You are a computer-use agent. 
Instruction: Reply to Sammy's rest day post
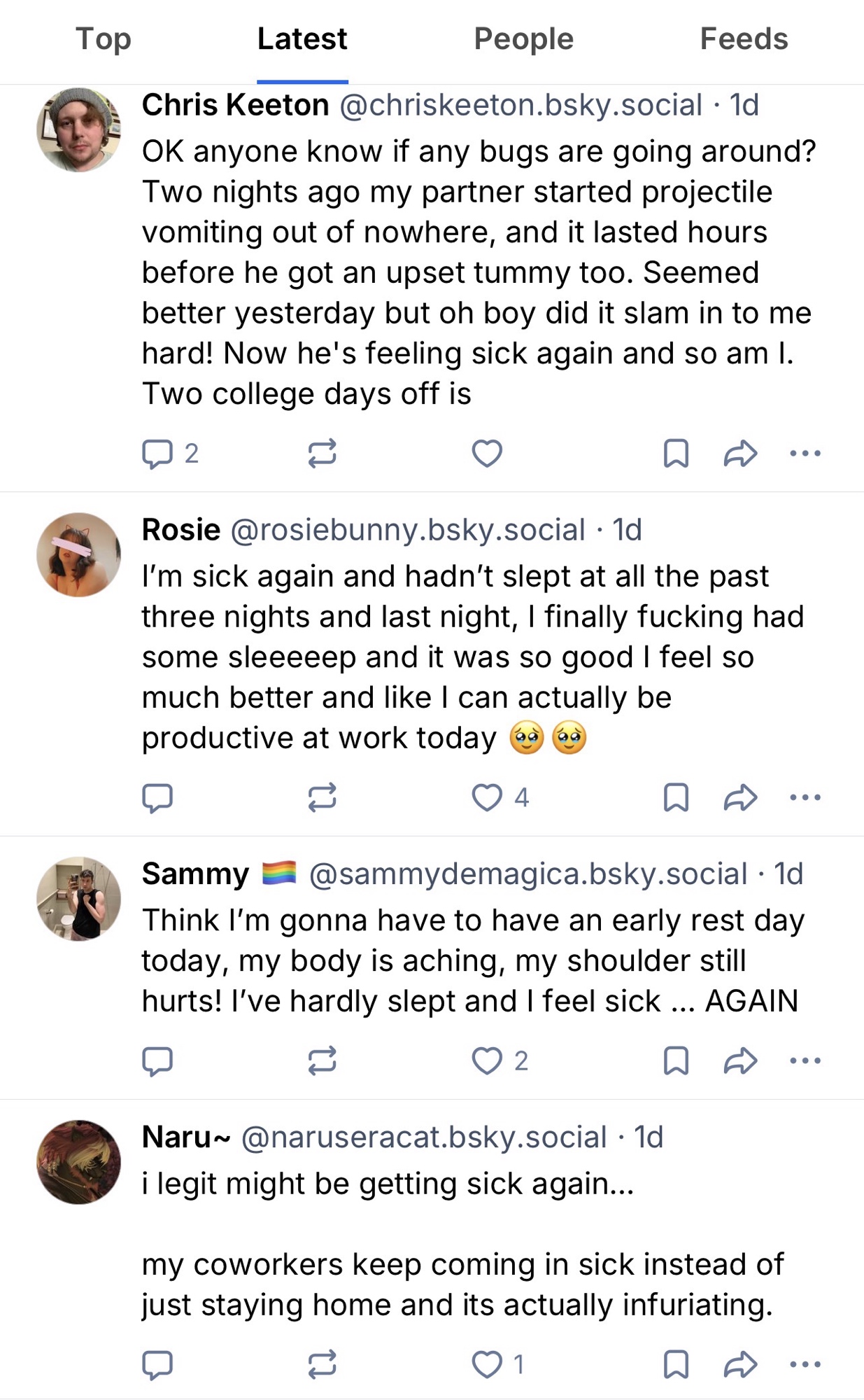(157, 1060)
